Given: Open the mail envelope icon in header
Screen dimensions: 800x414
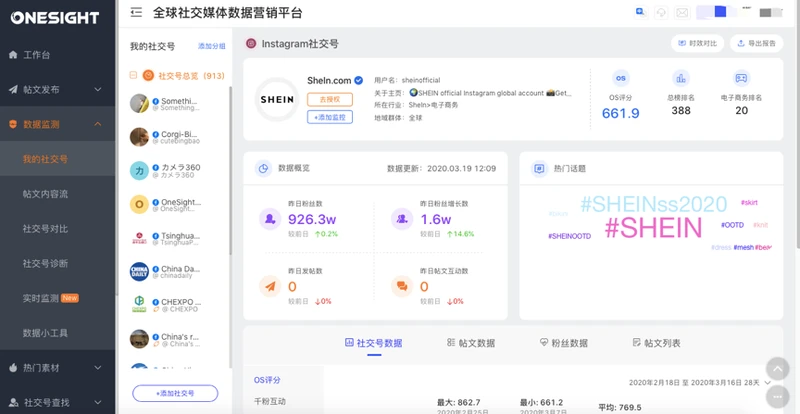Looking at the screenshot, I should point(682,13).
